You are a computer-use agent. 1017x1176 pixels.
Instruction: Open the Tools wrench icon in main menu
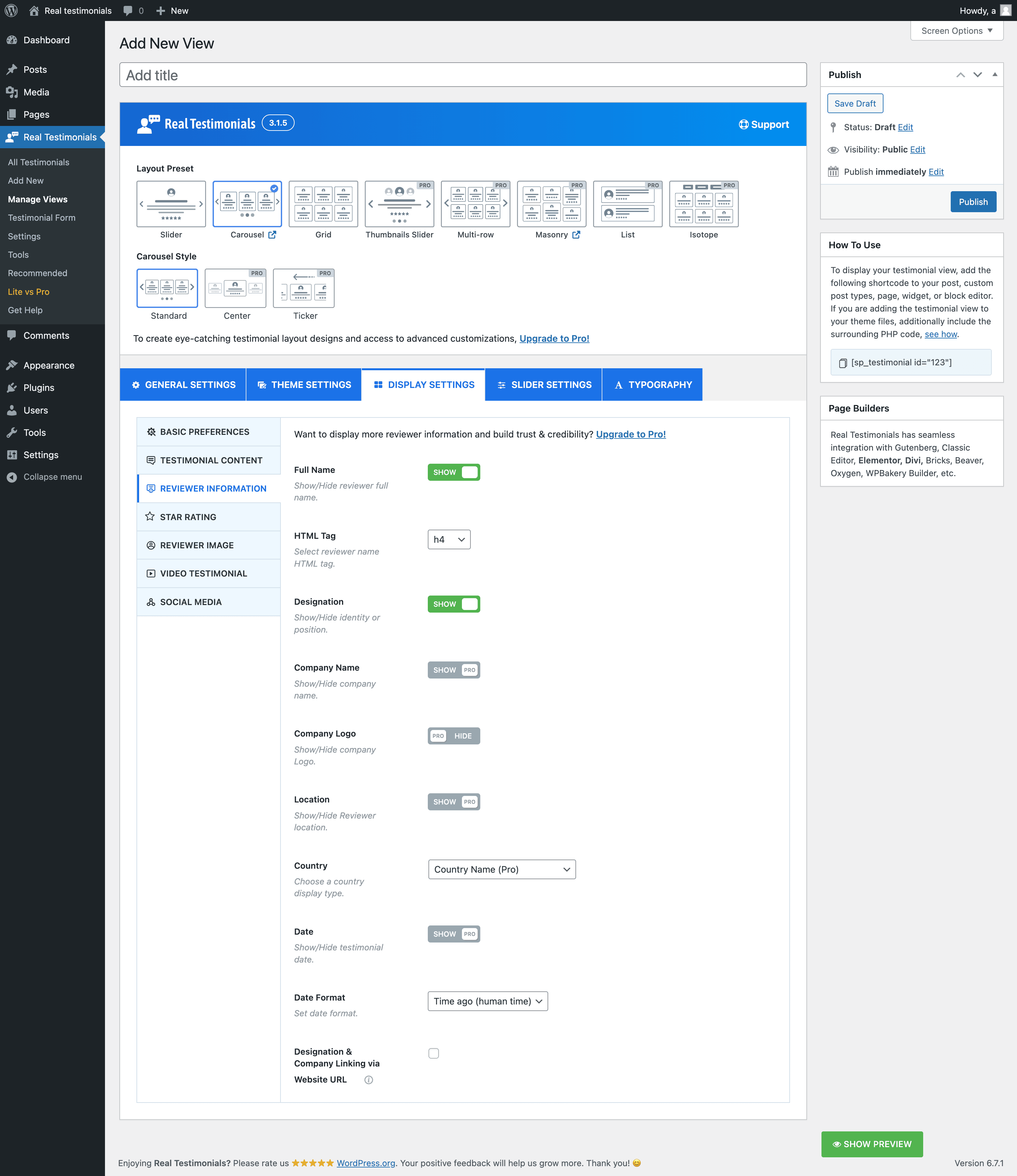tap(12, 433)
